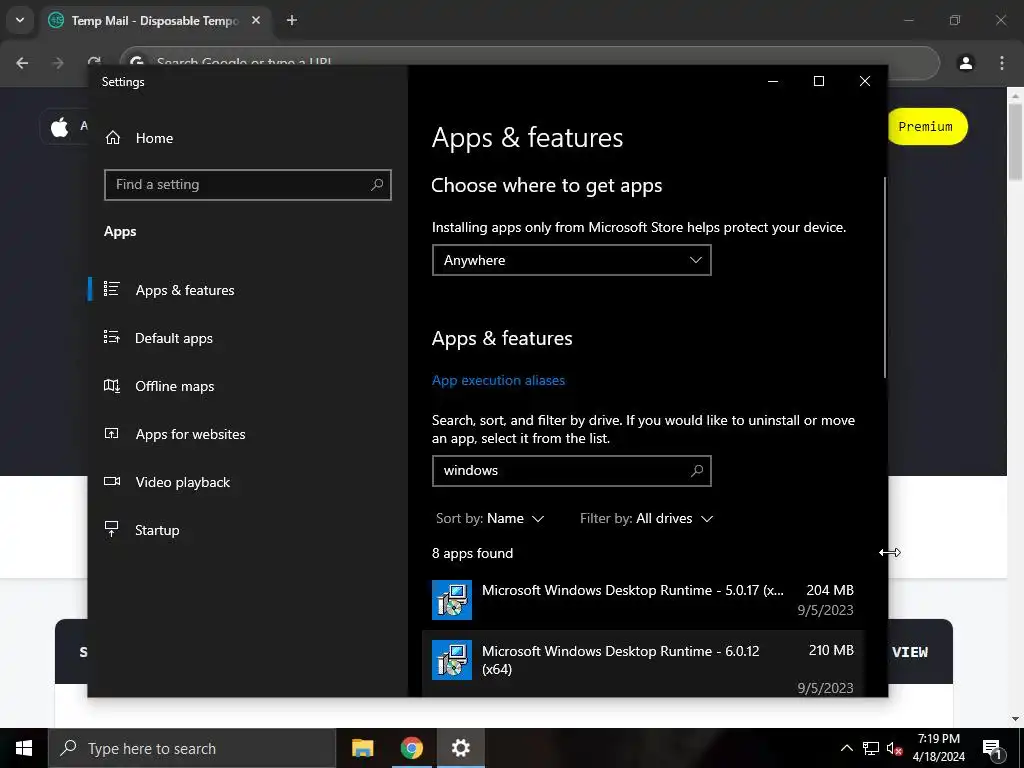Click magnifier icon in Find a setting
The image size is (1024, 768).
tap(377, 185)
